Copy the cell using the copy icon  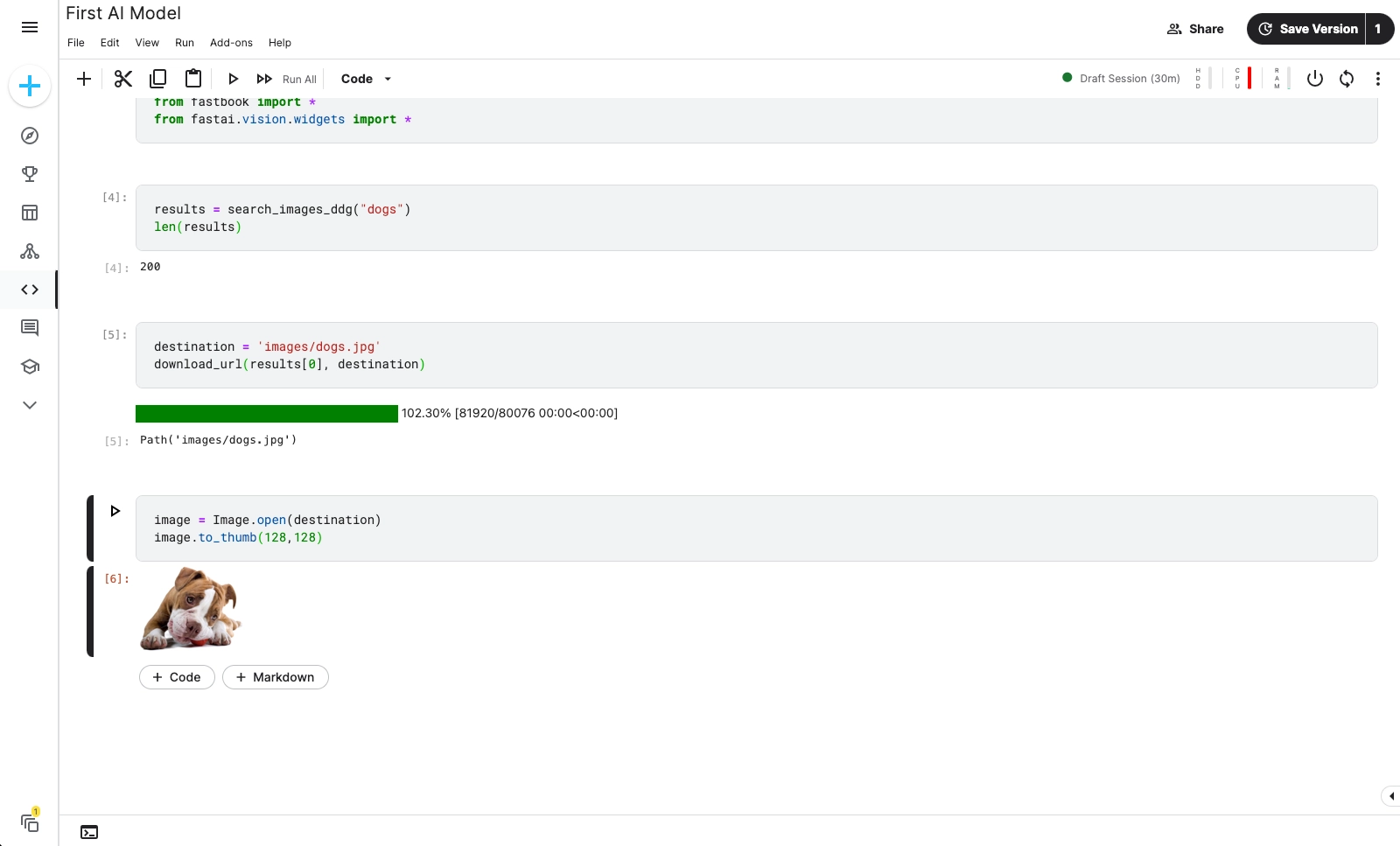coord(157,79)
